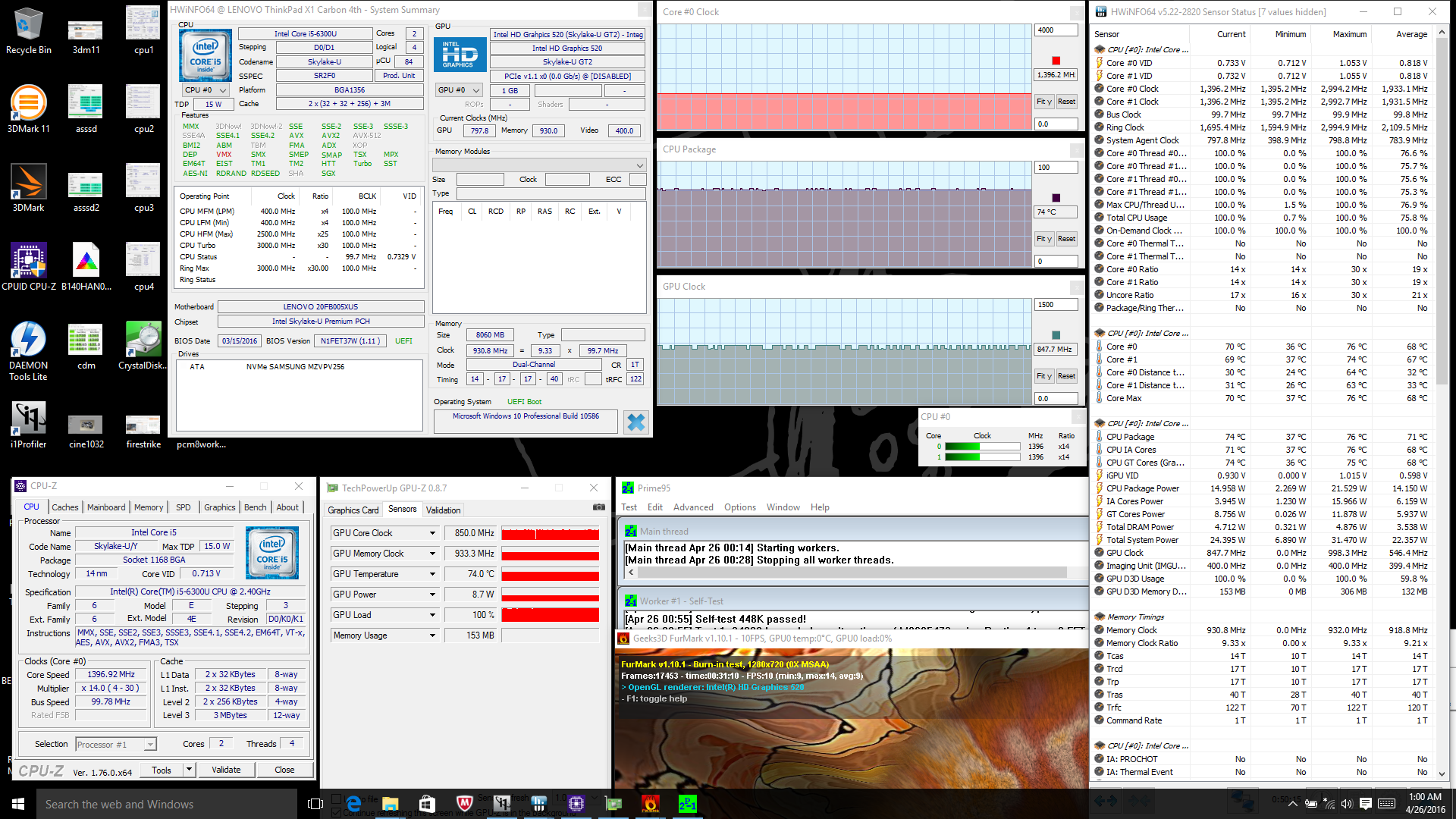
Task: Open the Advanced menu in Prime95
Action: coord(692,507)
